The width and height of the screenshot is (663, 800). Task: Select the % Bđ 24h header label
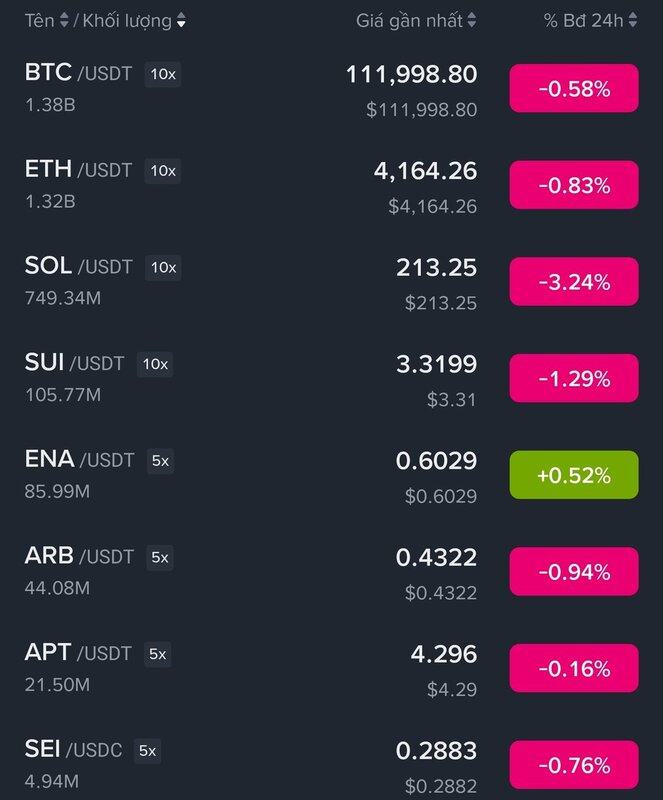coord(583,20)
